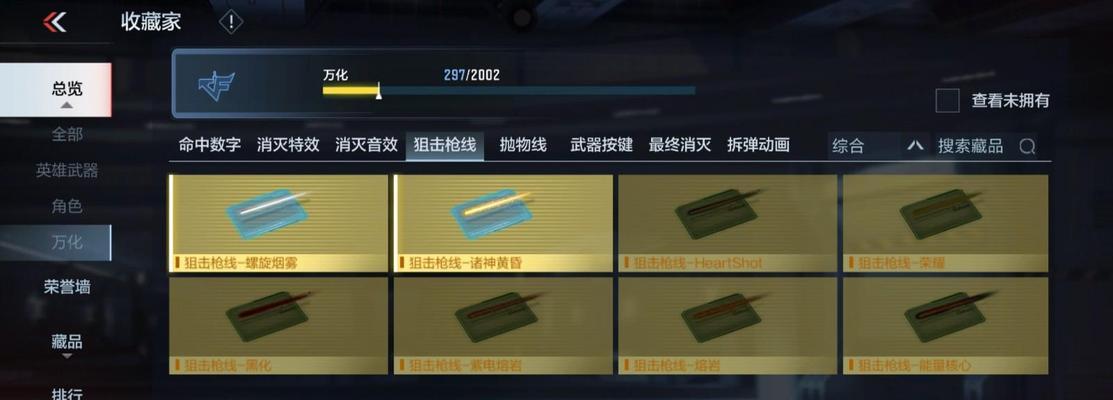Click the red back arrow icon
Viewport: 1113px width, 400px height.
click(54, 22)
